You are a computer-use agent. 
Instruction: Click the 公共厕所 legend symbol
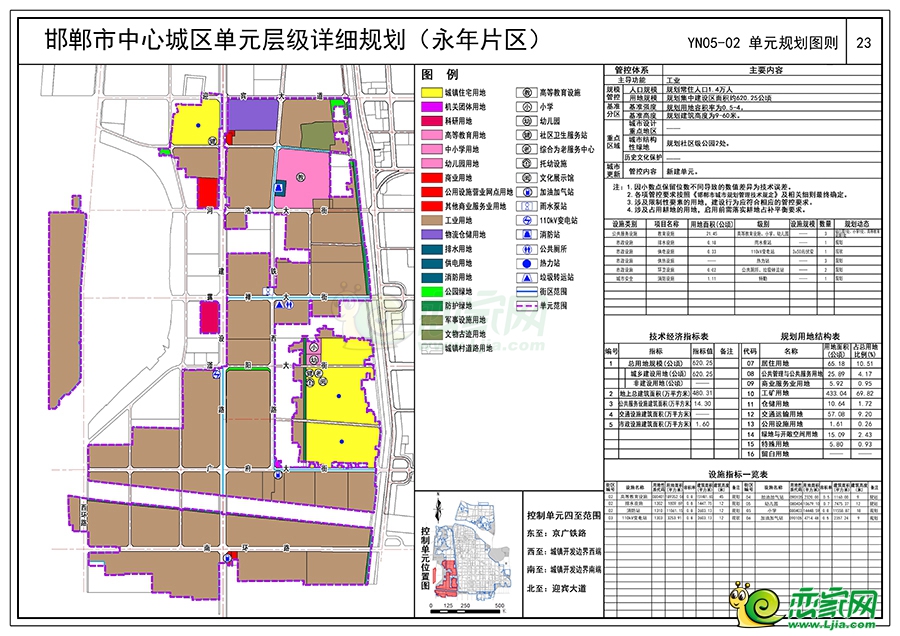pyautogui.click(x=526, y=249)
